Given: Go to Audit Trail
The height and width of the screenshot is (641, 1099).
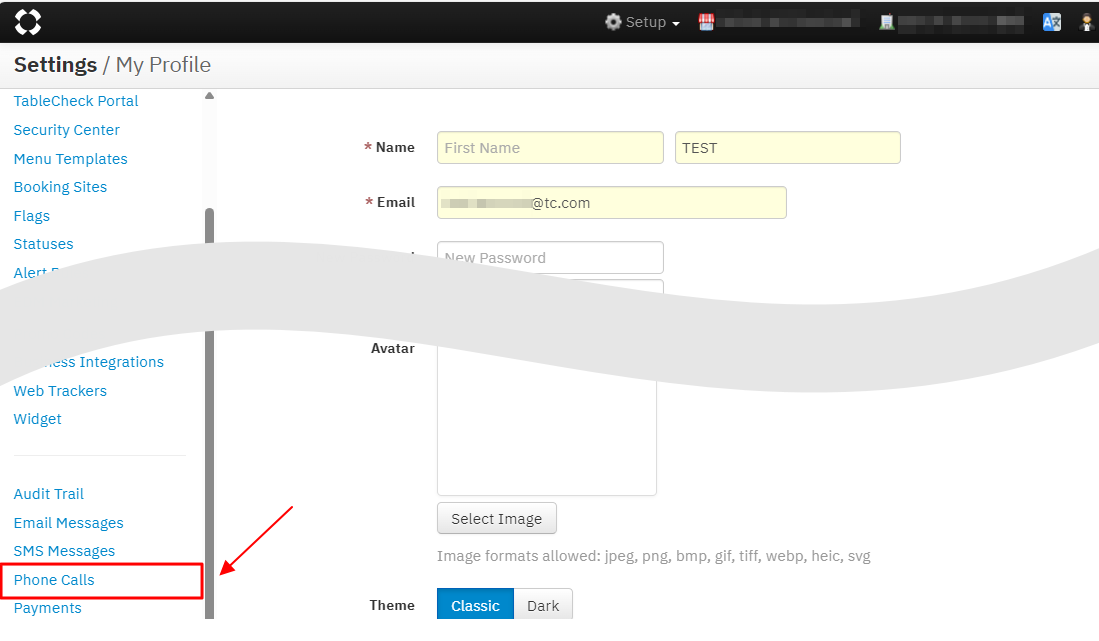Looking at the screenshot, I should click(x=49, y=494).
